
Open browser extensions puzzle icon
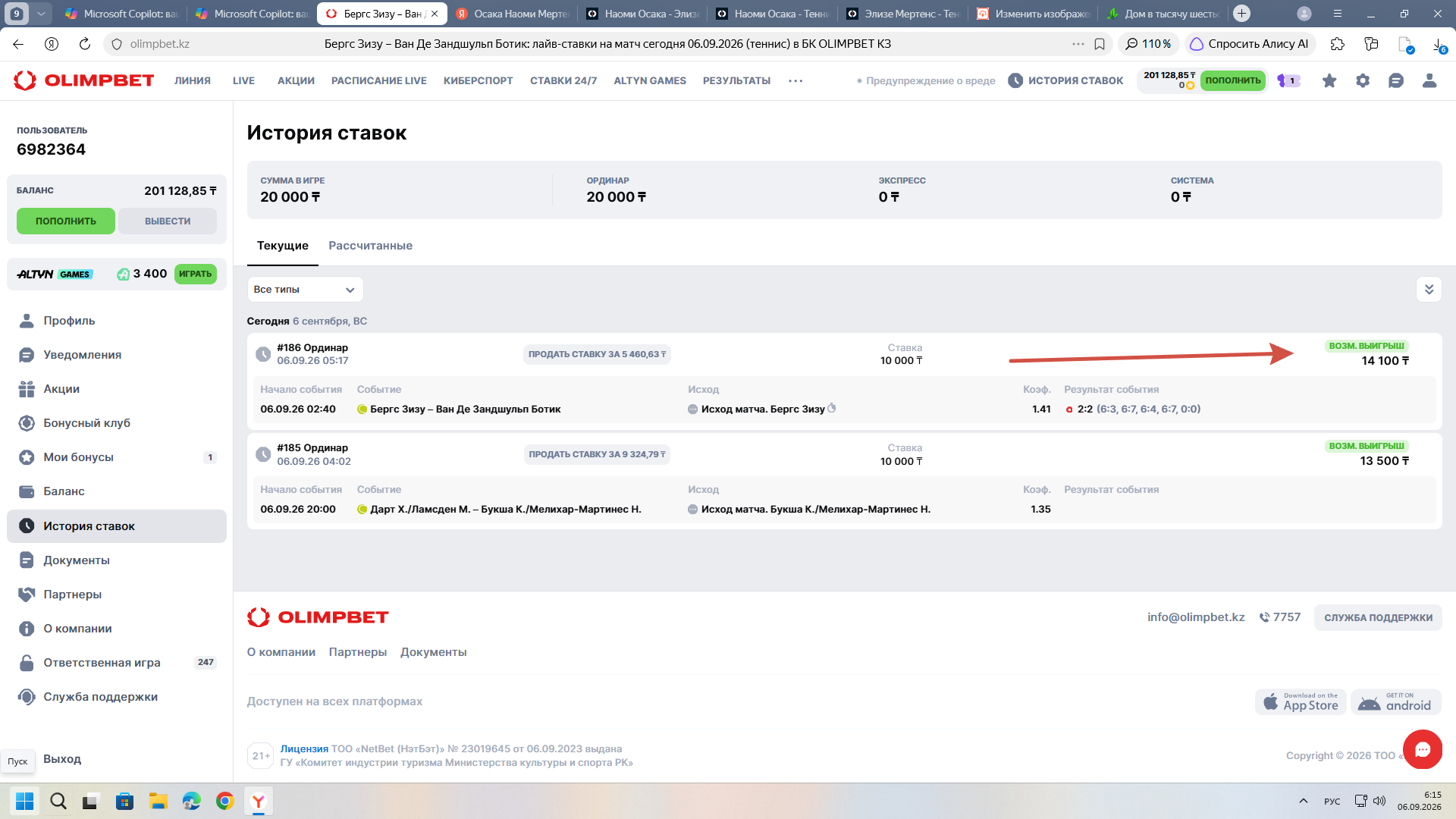[1338, 44]
